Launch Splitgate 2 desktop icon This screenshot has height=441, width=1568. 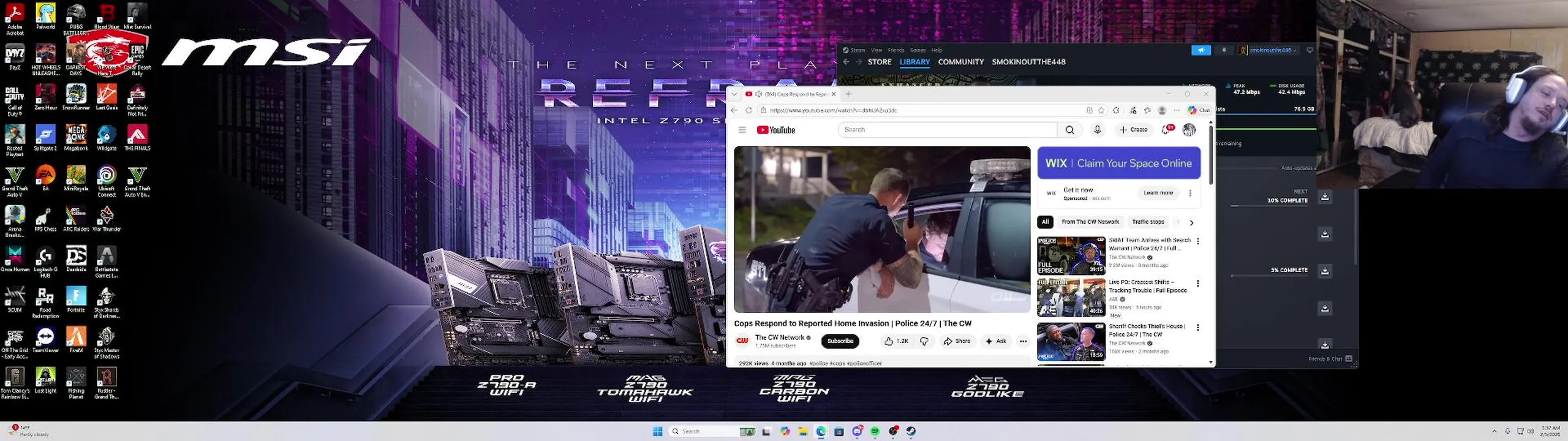coord(45,138)
